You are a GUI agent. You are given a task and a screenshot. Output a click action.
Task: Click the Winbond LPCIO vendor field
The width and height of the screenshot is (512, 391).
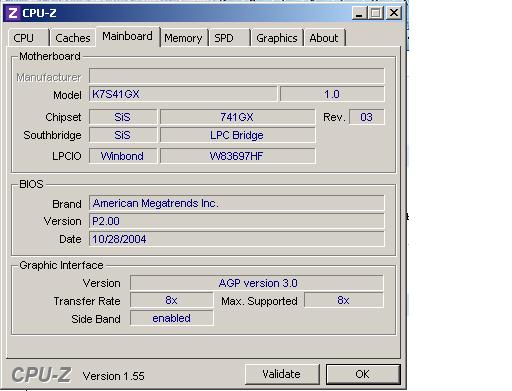(x=123, y=156)
